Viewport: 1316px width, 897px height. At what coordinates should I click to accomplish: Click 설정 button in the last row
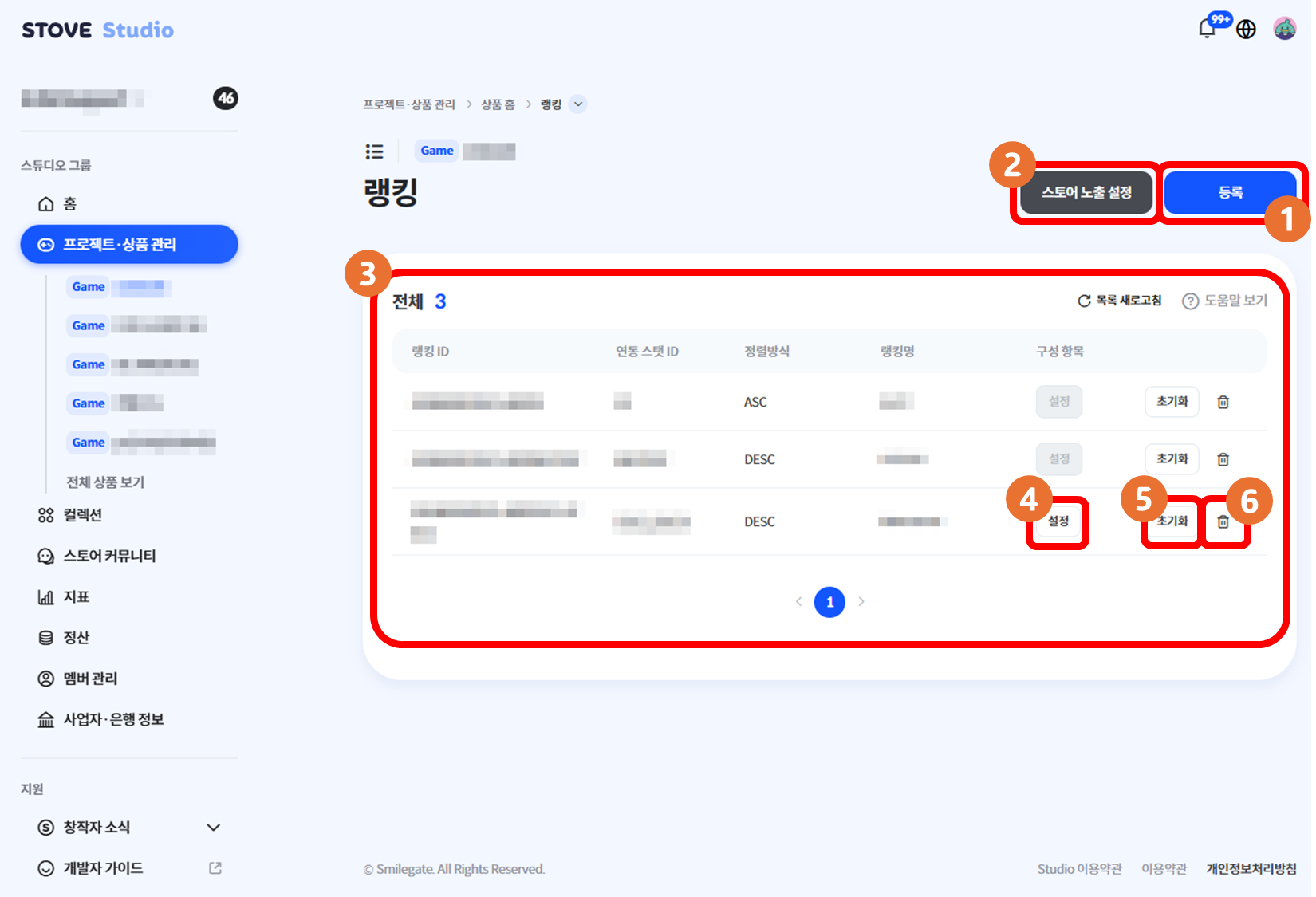[1058, 521]
